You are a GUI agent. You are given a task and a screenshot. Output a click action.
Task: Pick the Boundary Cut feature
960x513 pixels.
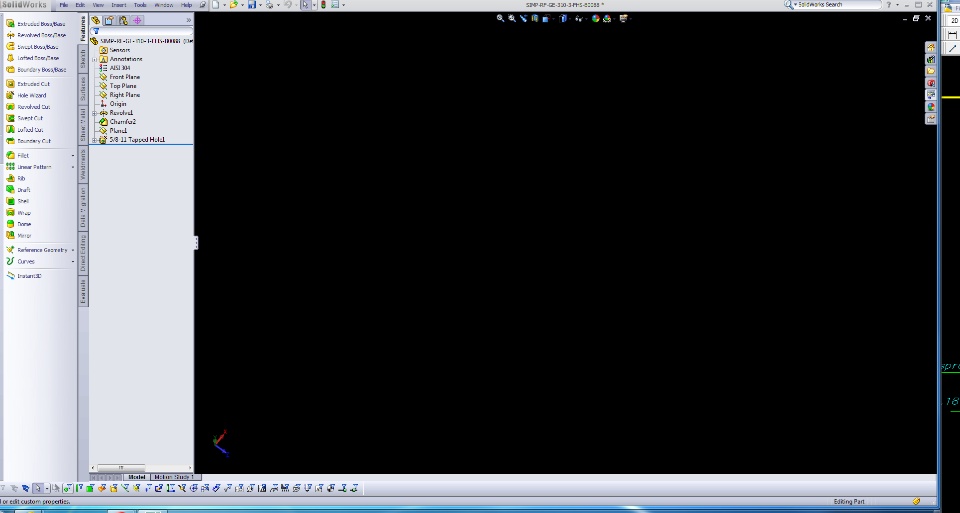click(x=28, y=141)
